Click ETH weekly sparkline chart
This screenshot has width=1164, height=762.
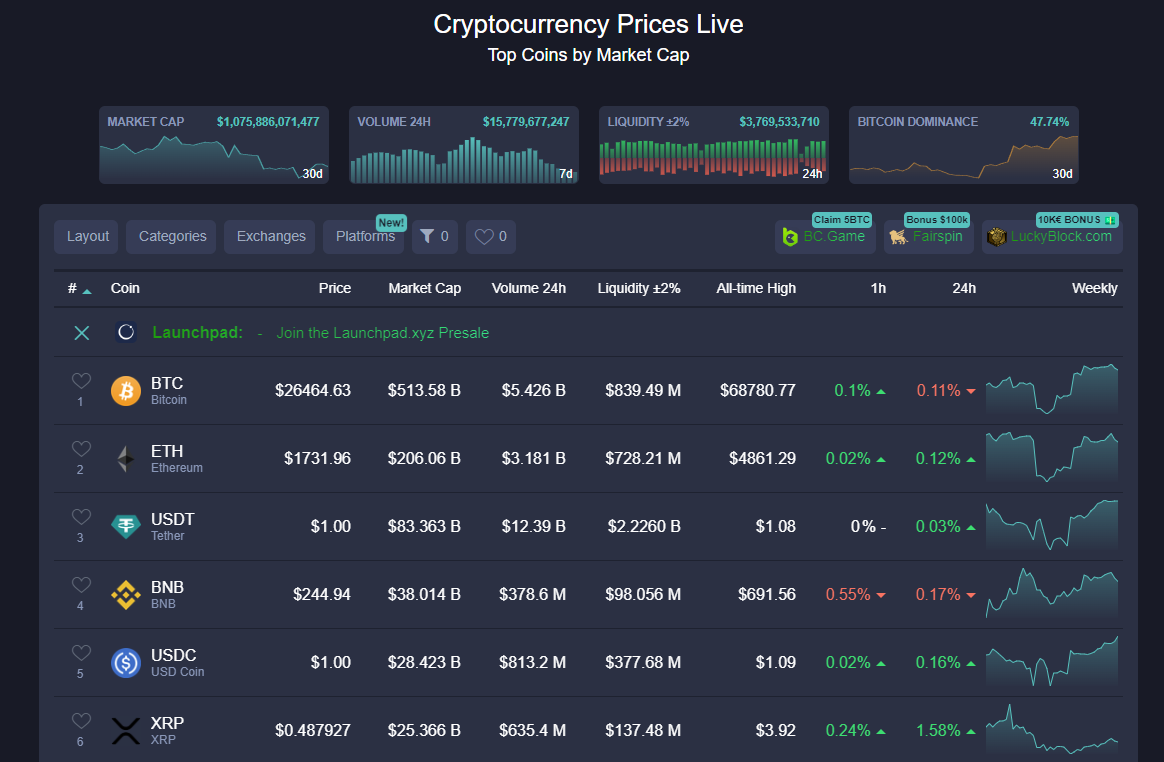pyautogui.click(x=1052, y=457)
